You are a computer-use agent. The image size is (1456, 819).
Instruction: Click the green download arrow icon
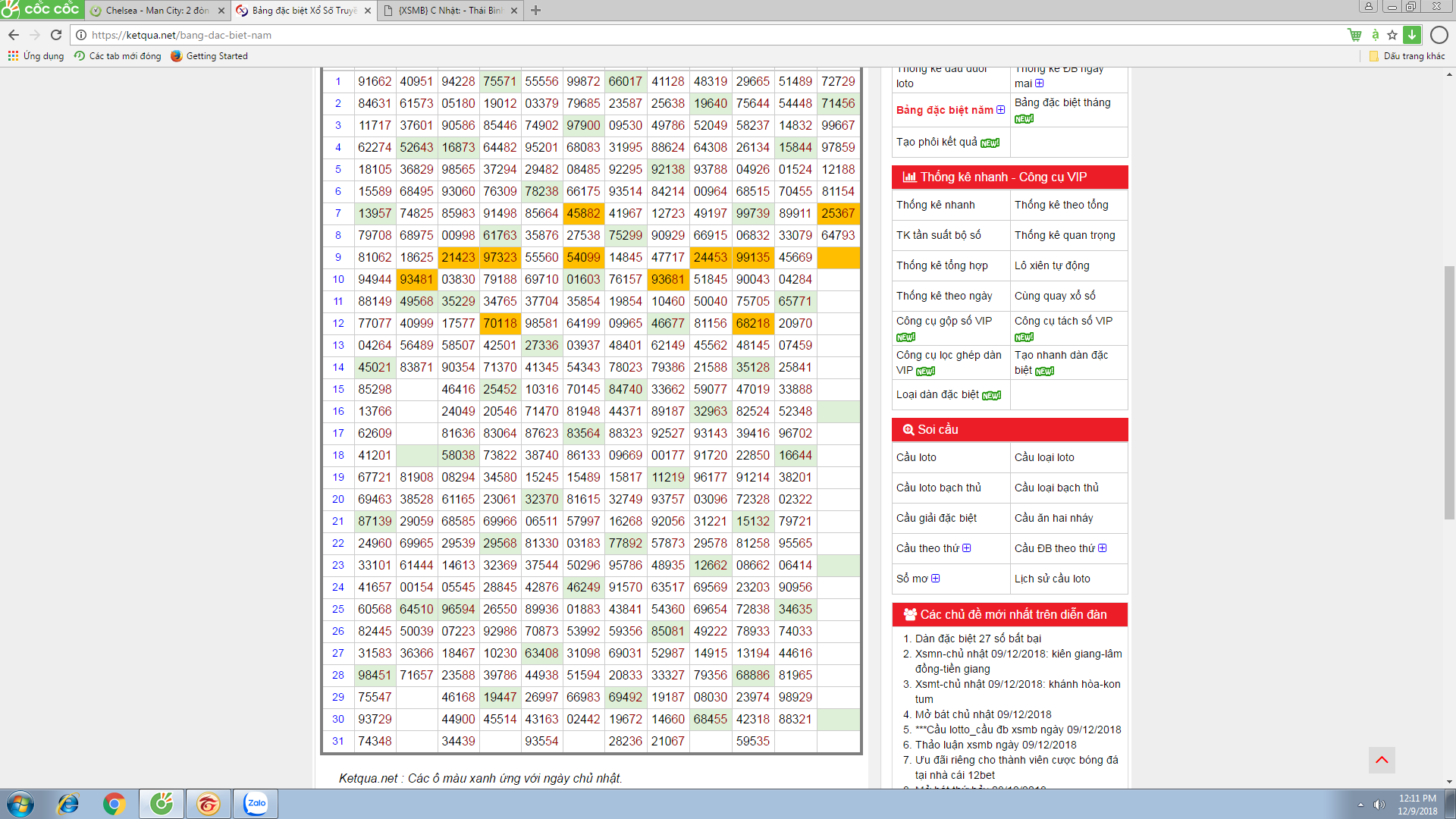tap(1412, 35)
